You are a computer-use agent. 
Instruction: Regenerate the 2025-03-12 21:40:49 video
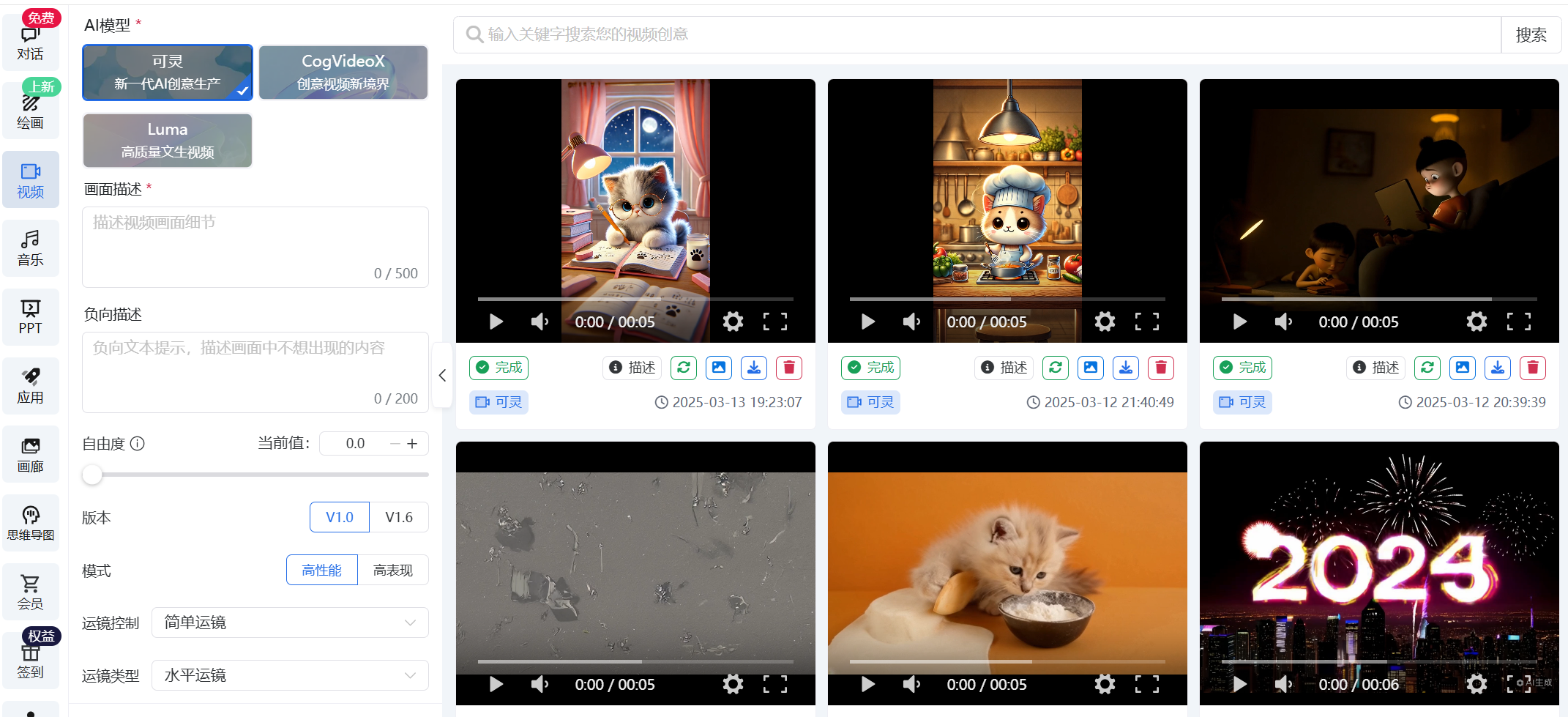click(x=1056, y=368)
